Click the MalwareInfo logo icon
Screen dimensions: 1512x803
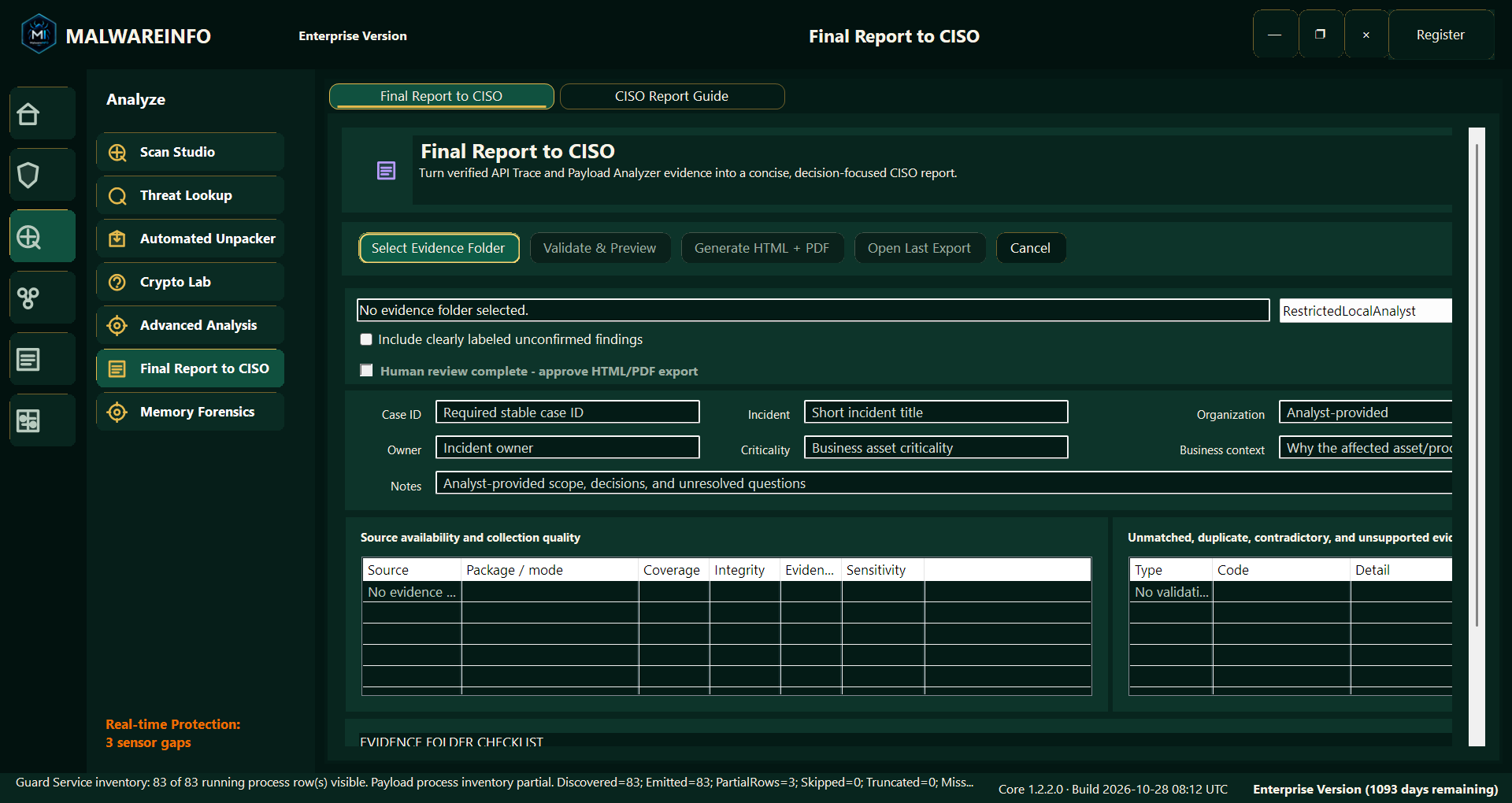coord(39,35)
